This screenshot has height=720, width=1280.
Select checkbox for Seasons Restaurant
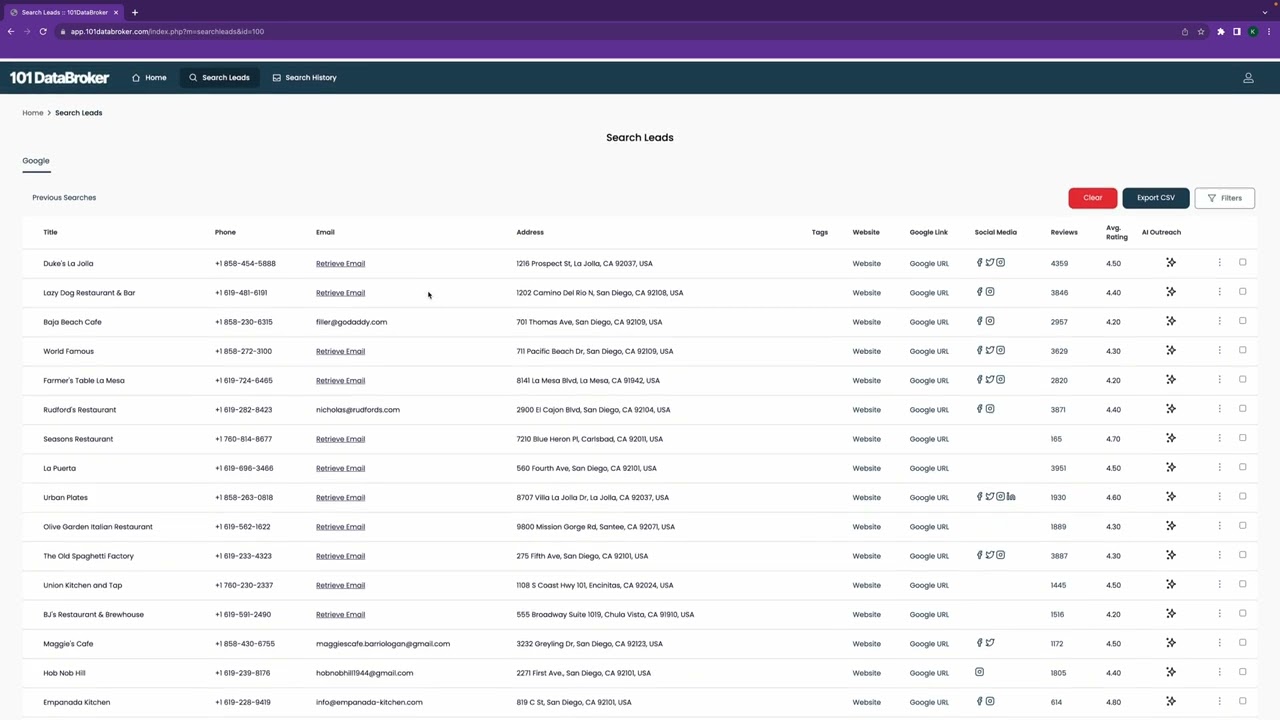(1243, 437)
